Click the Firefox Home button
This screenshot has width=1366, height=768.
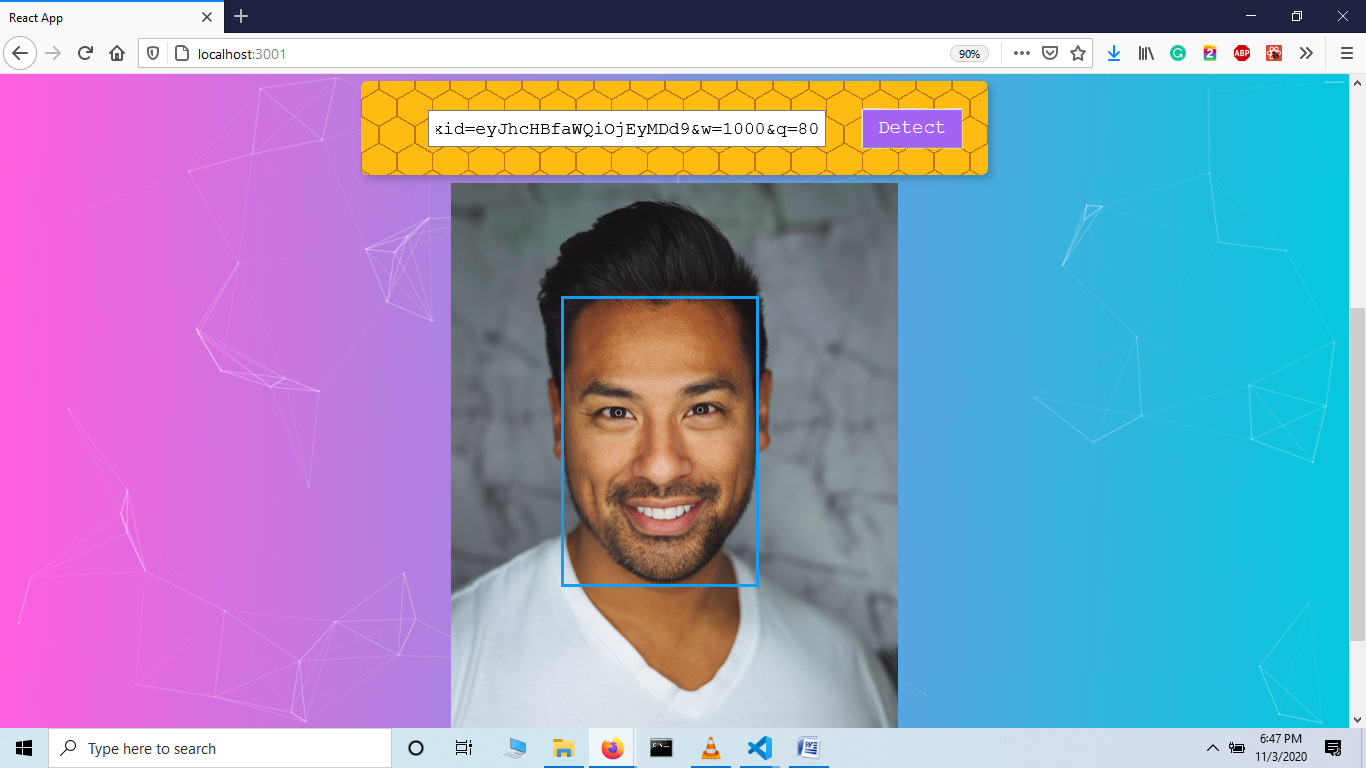pos(116,53)
